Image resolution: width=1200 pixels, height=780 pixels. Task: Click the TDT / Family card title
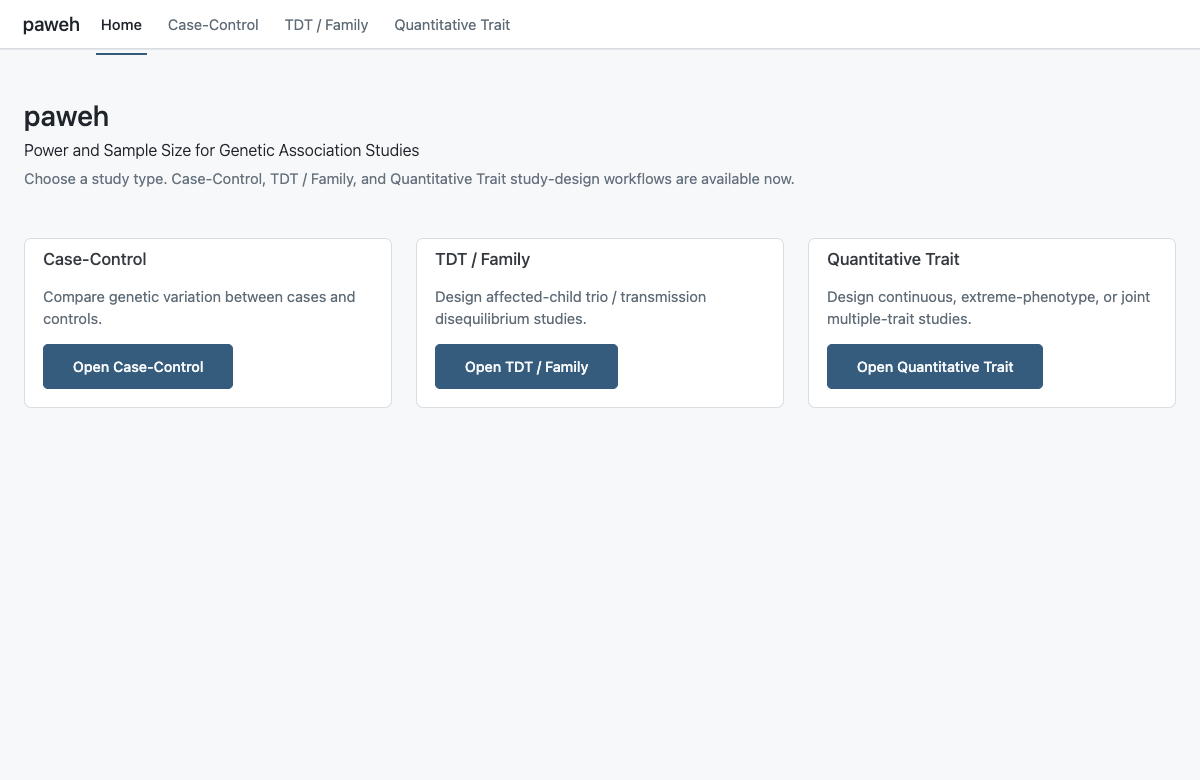[483, 259]
